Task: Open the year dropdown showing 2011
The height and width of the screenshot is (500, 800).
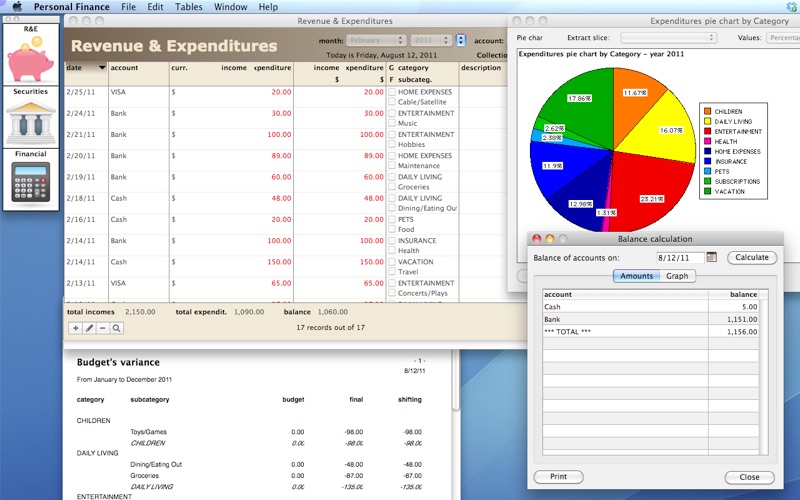Action: pyautogui.click(x=431, y=40)
